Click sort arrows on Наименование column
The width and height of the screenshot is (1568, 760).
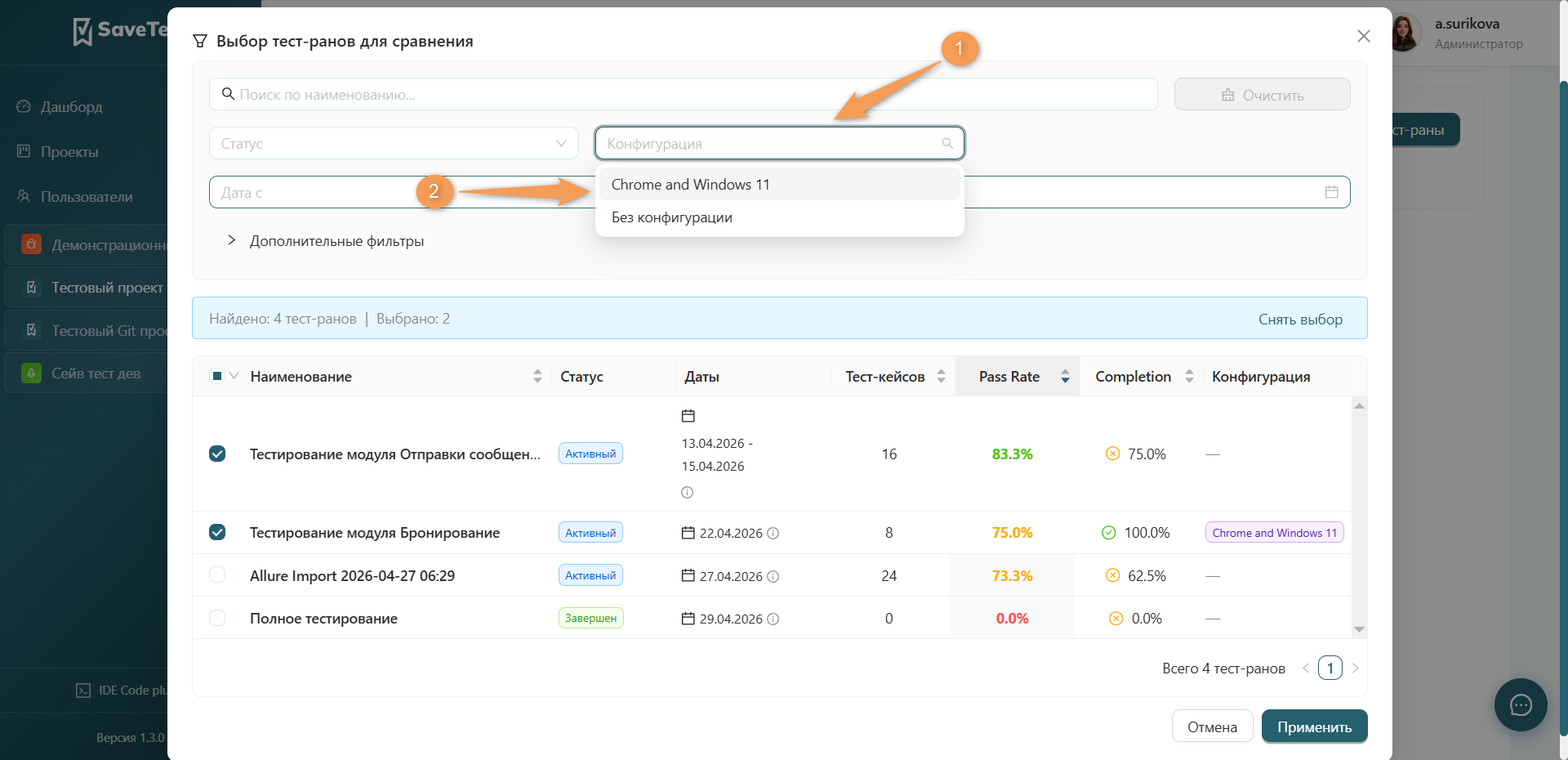[x=537, y=376]
